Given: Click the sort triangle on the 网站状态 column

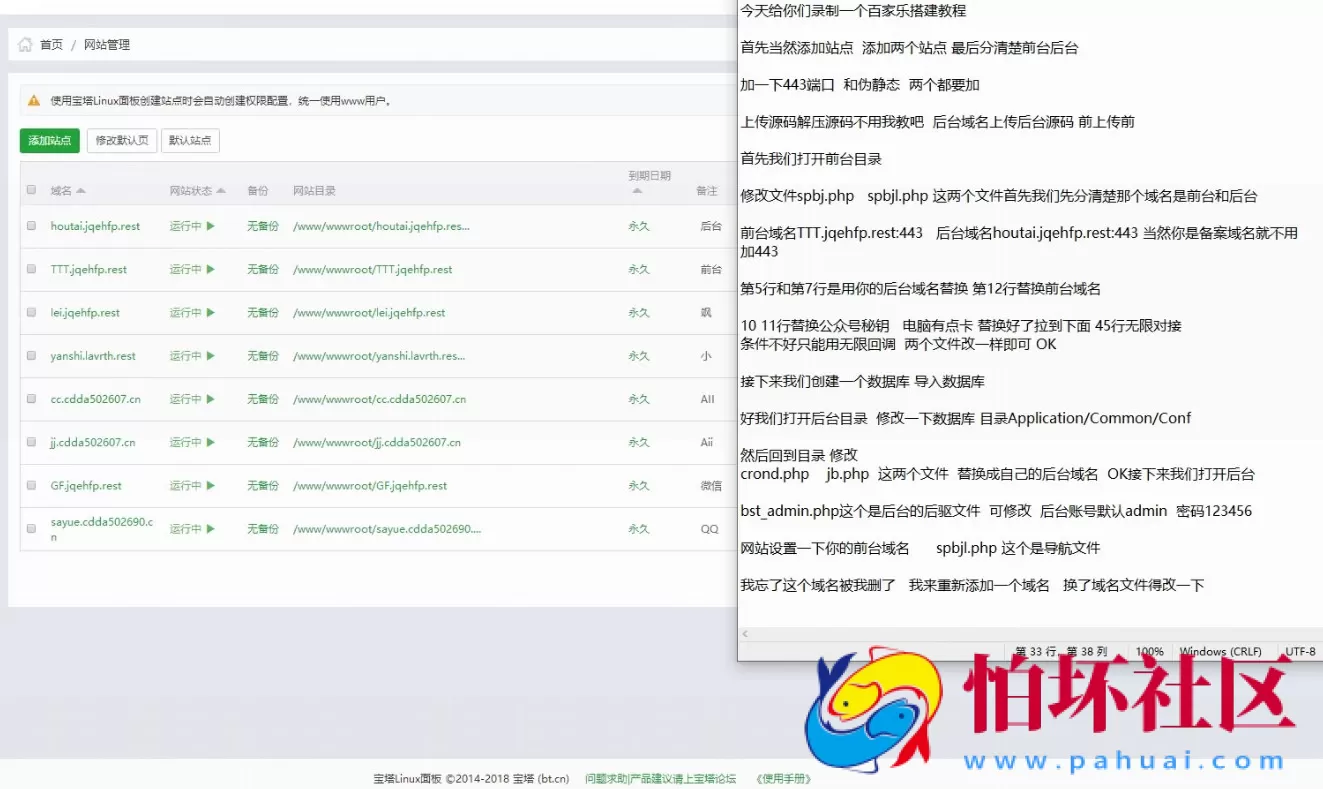Looking at the screenshot, I should [x=221, y=189].
